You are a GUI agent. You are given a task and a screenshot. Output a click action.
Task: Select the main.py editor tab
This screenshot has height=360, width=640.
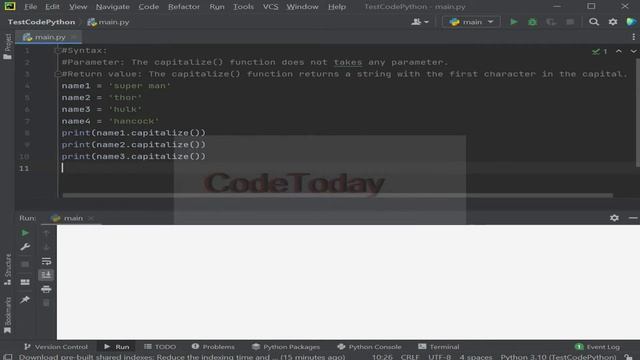tap(49, 37)
